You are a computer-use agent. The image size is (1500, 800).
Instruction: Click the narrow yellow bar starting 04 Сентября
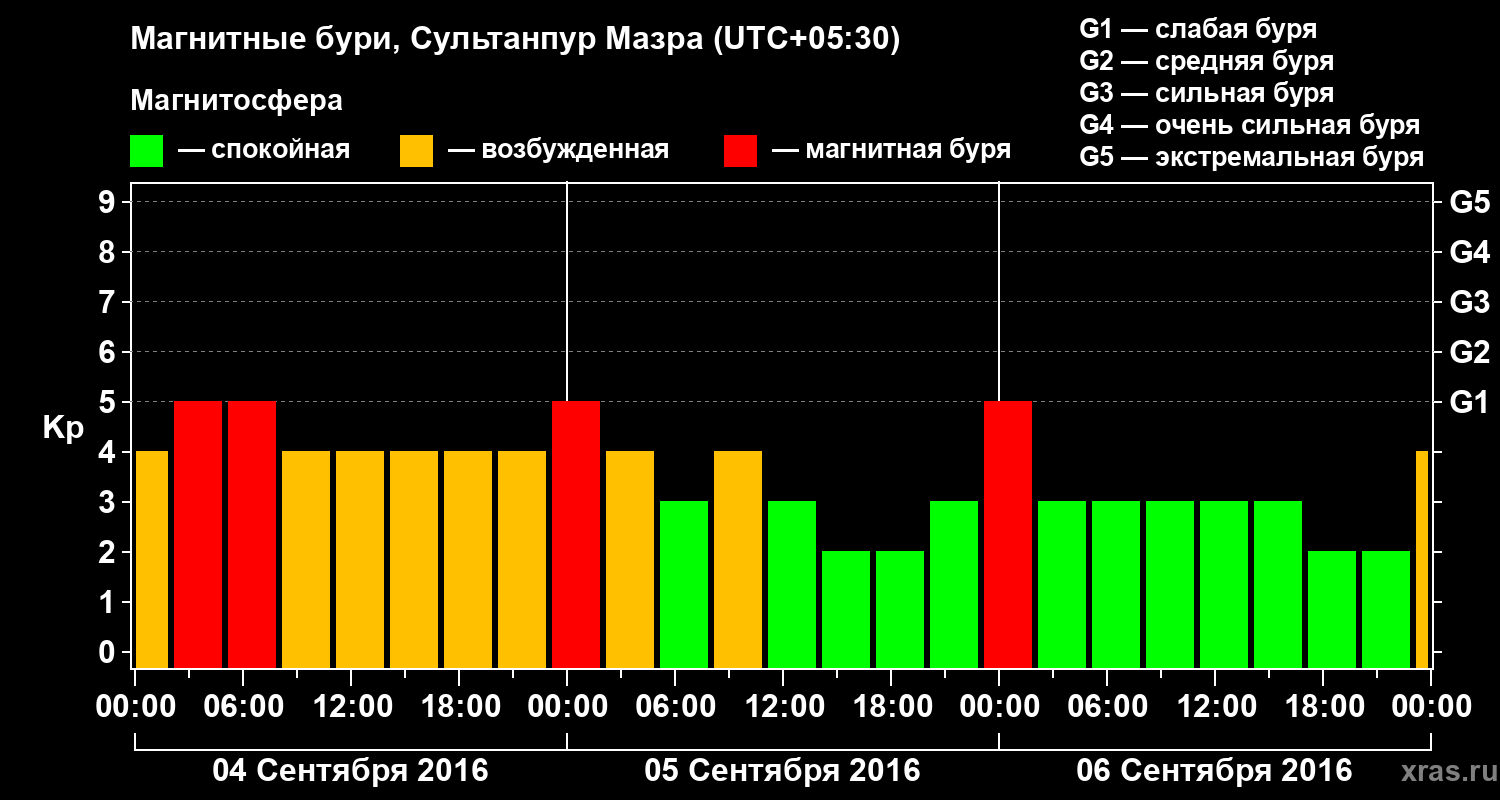pos(152,559)
